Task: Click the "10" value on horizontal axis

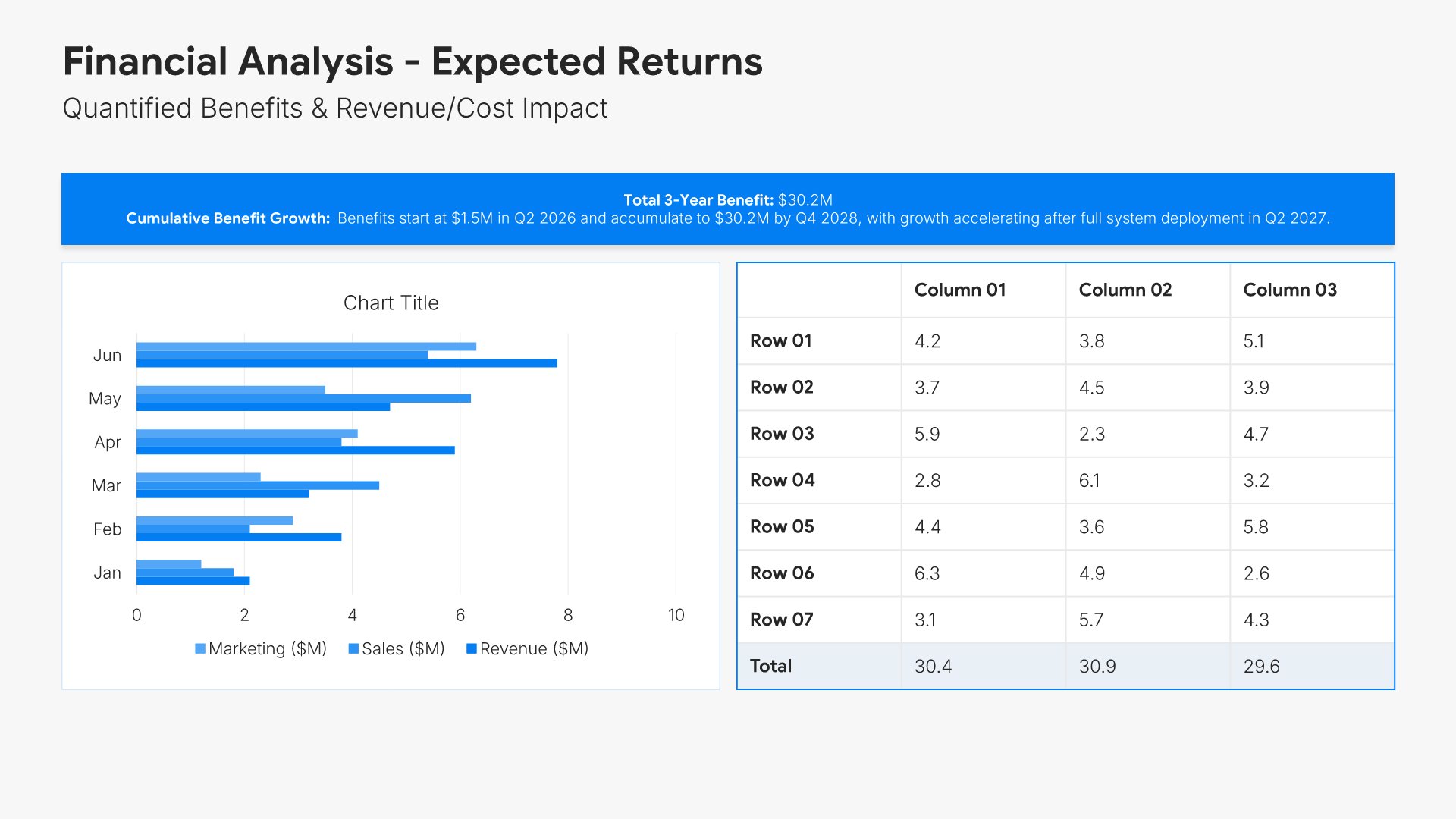Action: click(x=676, y=616)
